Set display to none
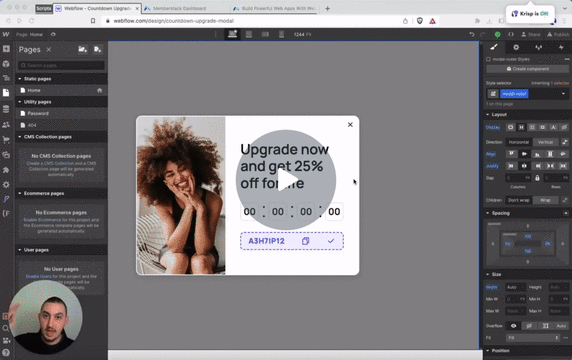 [x=564, y=127]
